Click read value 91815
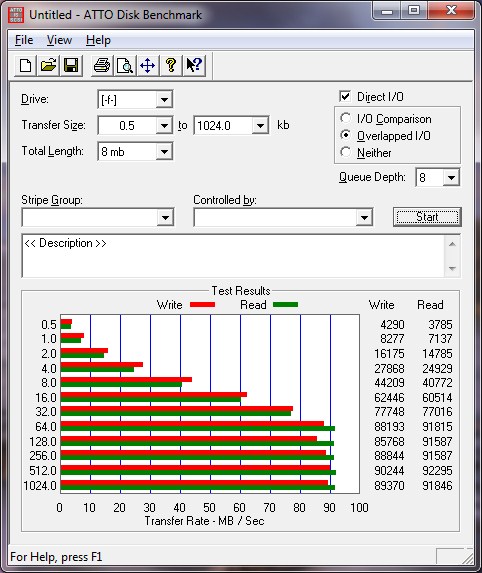482x573 pixels. [437, 426]
